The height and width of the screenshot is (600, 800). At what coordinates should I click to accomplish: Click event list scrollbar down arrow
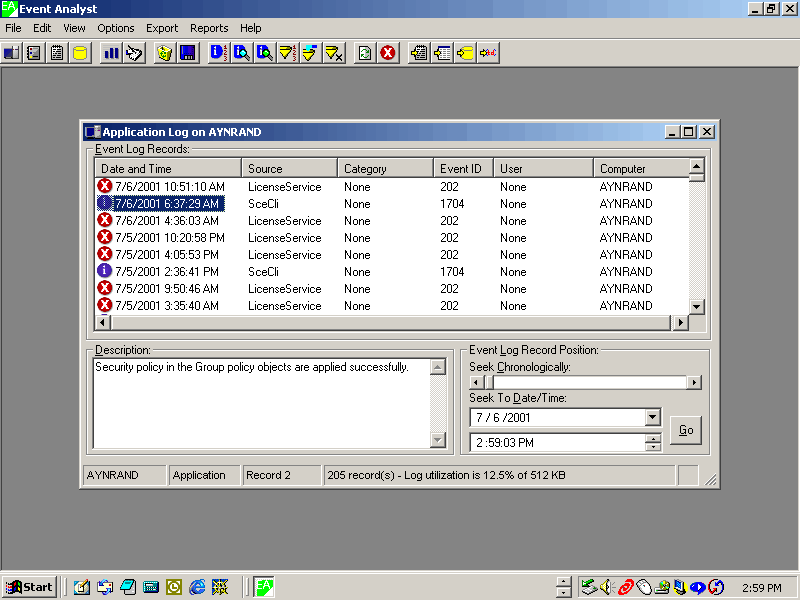pyautogui.click(x=697, y=307)
